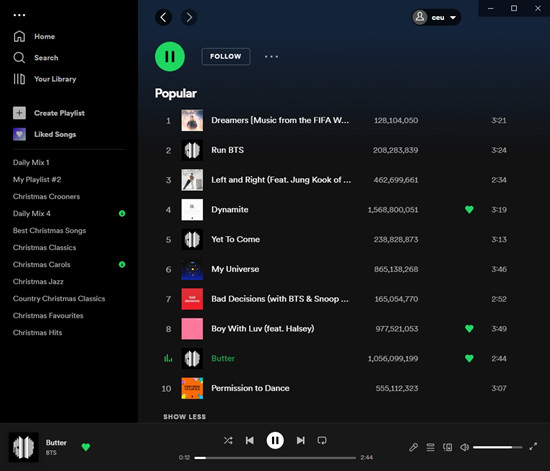Open Liked Songs label in the sidebar

point(55,134)
